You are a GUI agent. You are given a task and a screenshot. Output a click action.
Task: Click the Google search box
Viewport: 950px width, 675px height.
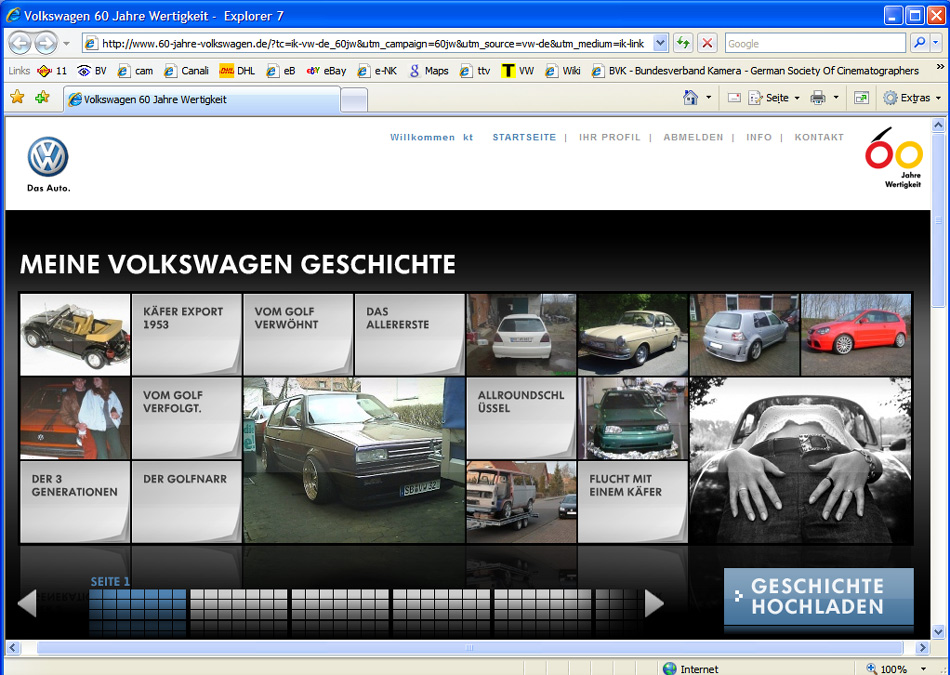tap(815, 44)
